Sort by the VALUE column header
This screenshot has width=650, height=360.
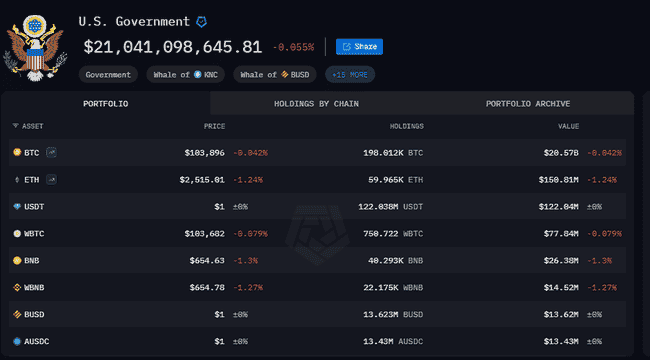click(x=568, y=126)
